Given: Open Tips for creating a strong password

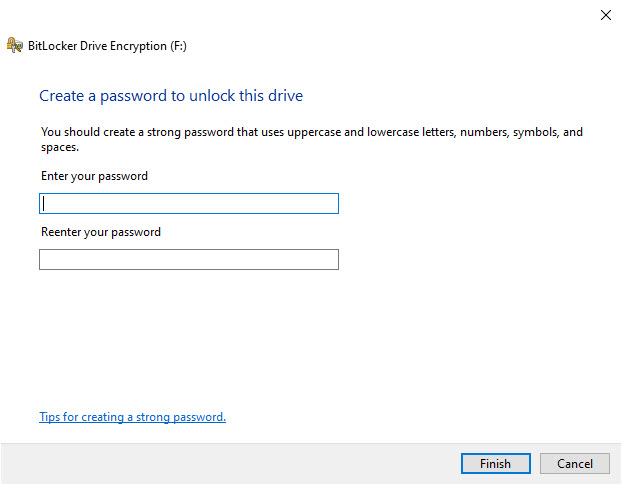Looking at the screenshot, I should 132,417.
